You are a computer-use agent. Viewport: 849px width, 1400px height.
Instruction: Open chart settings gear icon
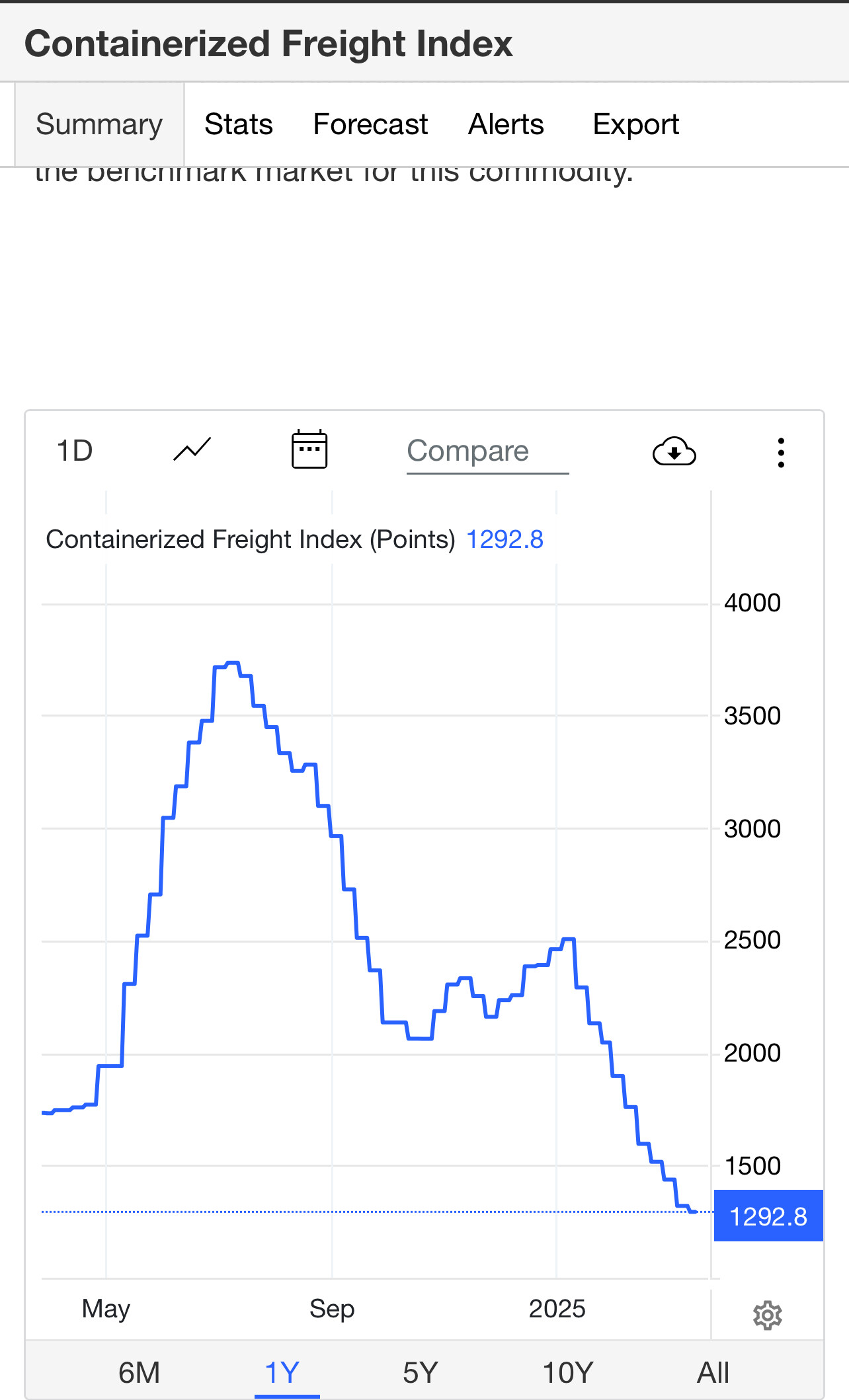click(767, 1315)
